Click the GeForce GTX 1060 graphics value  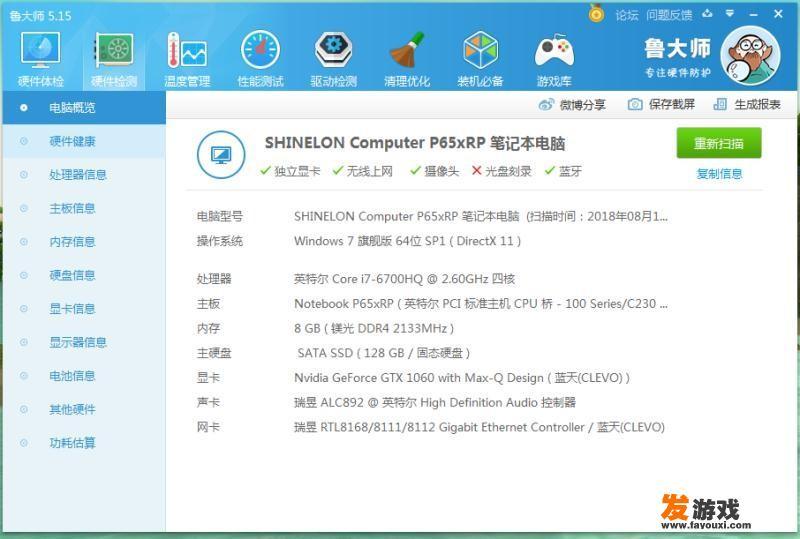(x=462, y=378)
